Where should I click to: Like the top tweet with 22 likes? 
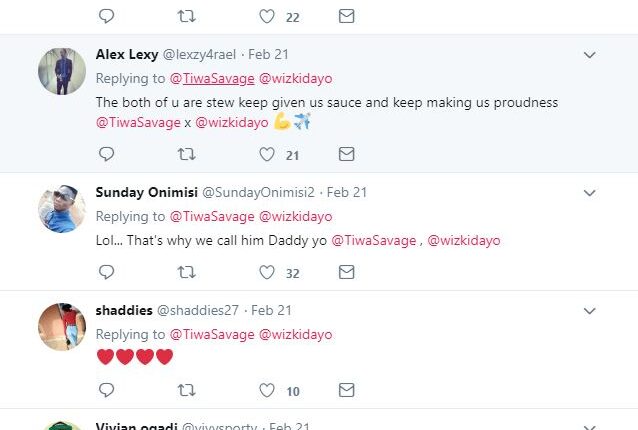267,17
